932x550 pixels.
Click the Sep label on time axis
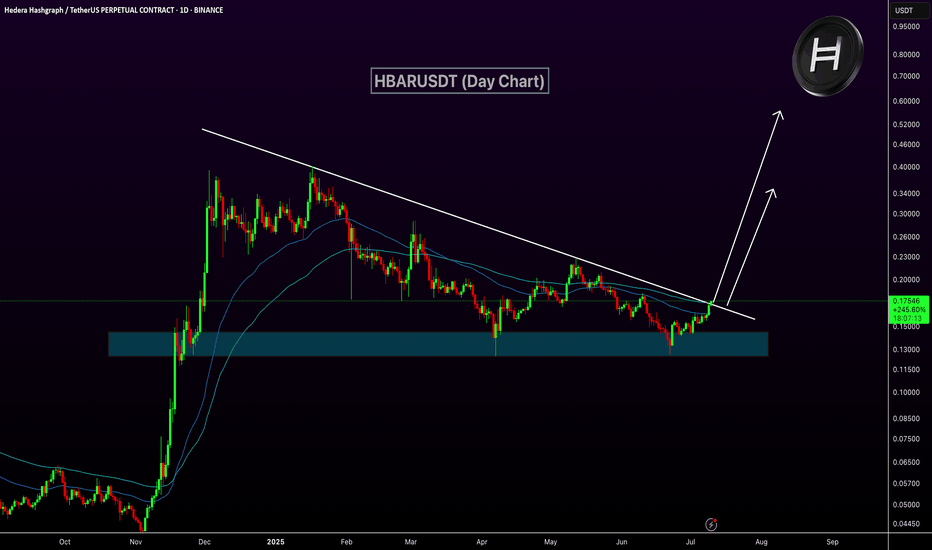[833, 542]
